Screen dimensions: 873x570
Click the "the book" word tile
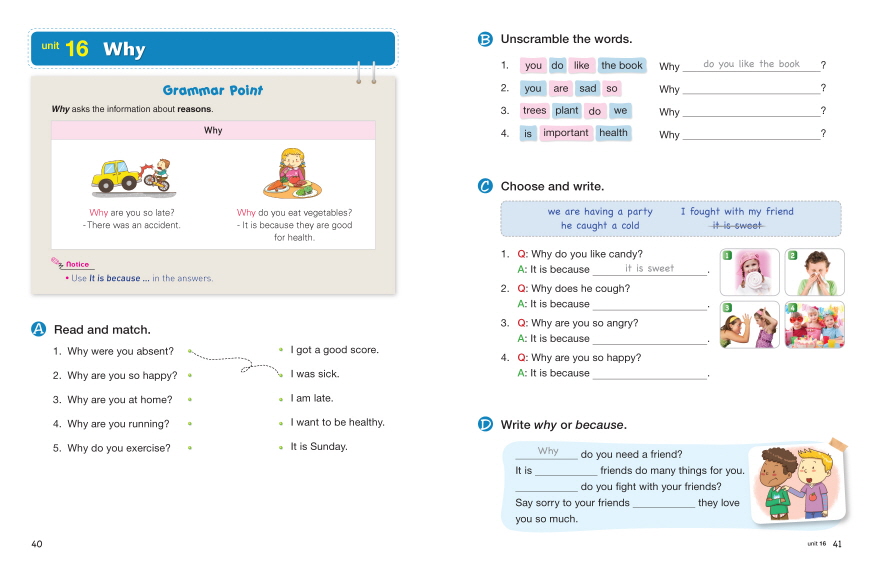[622, 66]
